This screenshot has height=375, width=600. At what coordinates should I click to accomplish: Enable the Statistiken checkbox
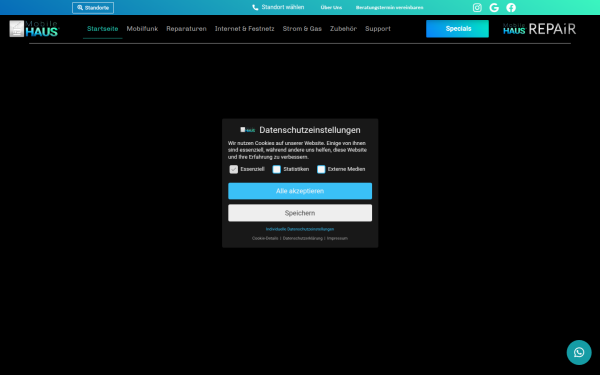(x=276, y=169)
